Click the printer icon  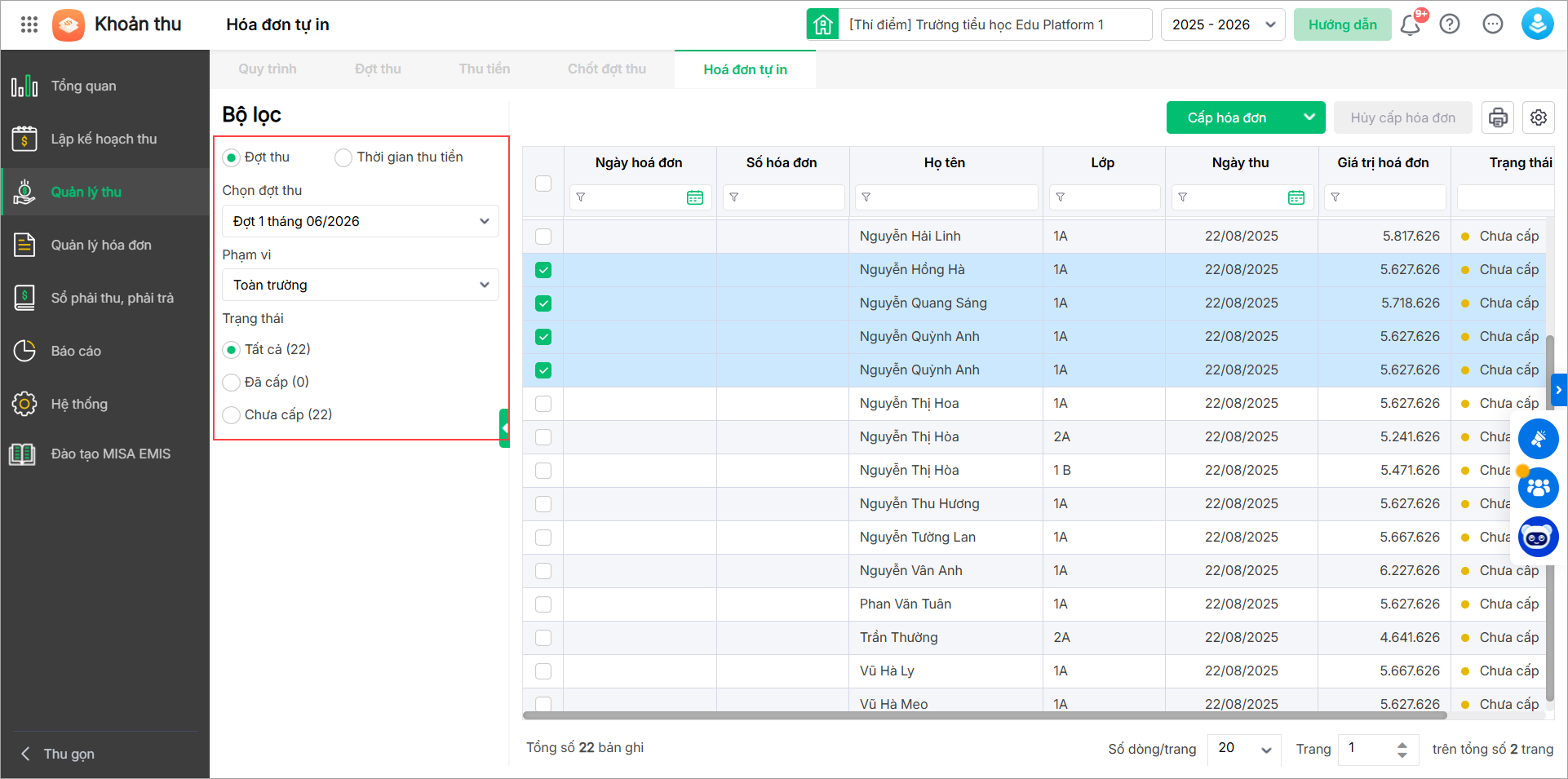(x=1498, y=117)
